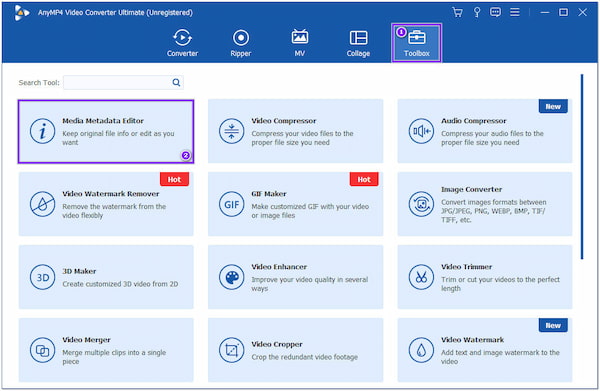Image resolution: width=600 pixels, height=391 pixels.
Task: Click the Video Merger title
Action: point(86,340)
